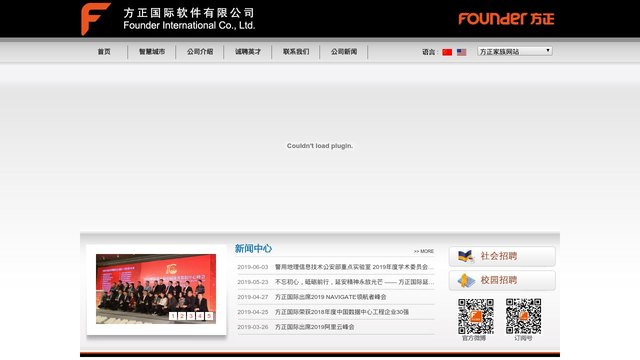Open the 中国数据中心工程企业30强 article
Viewport: 640px width, 360px height.
pyautogui.click(x=342, y=312)
